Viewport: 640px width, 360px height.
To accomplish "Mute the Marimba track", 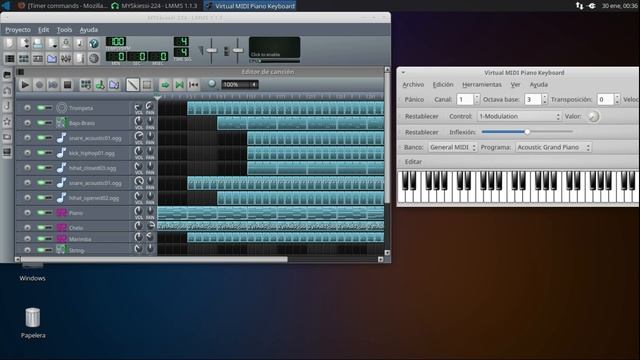I will (x=40, y=239).
